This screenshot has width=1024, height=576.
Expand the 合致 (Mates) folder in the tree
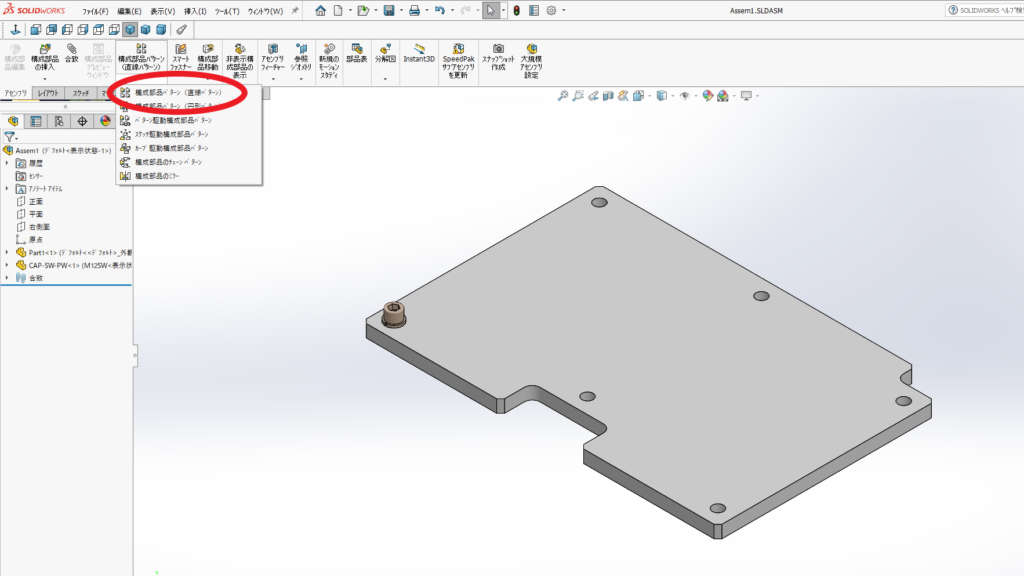[7, 278]
